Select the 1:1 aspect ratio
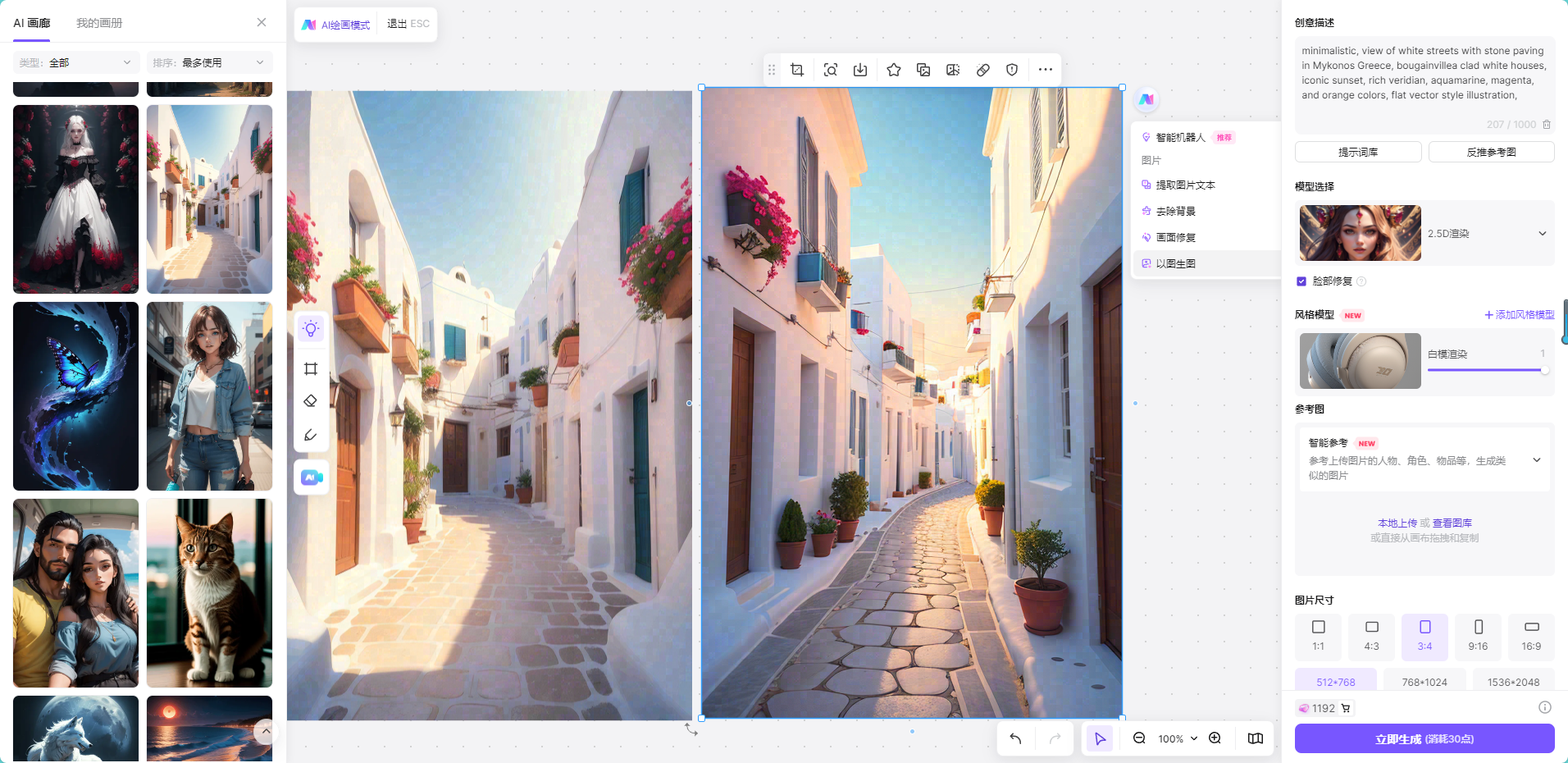Image resolution: width=1568 pixels, height=763 pixels. tap(1318, 637)
